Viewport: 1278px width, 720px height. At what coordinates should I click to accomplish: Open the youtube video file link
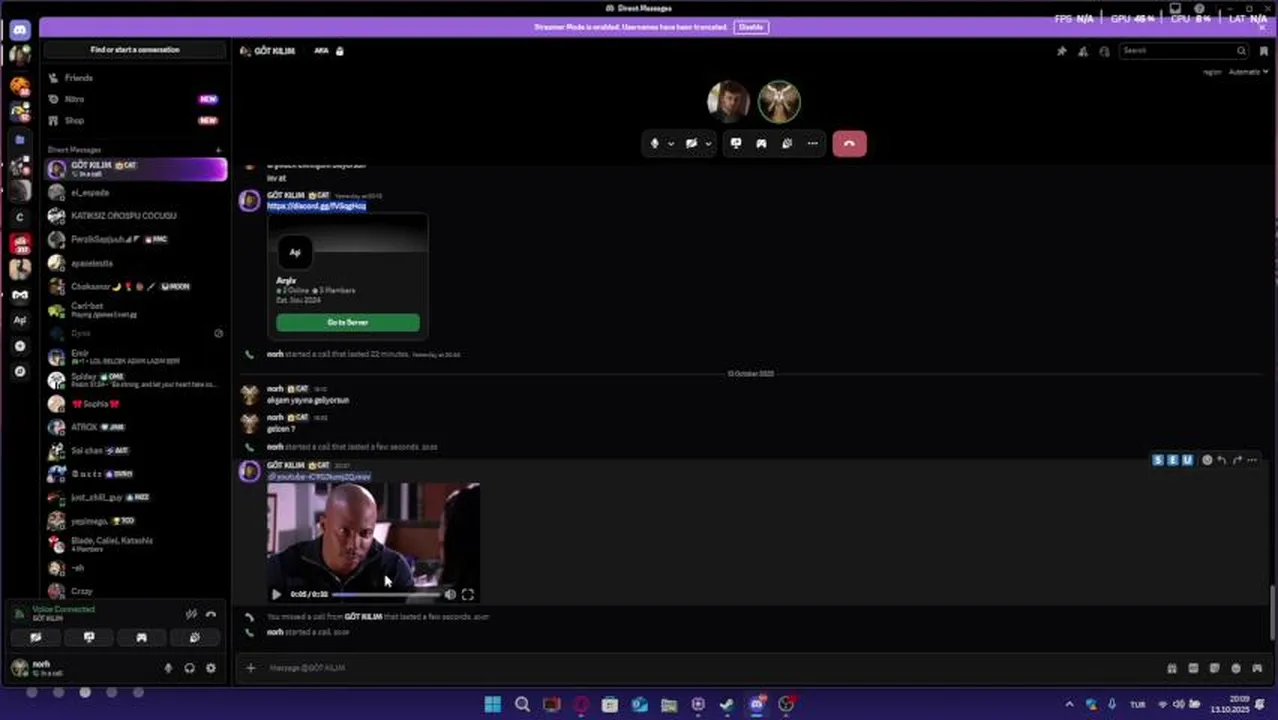click(x=319, y=477)
